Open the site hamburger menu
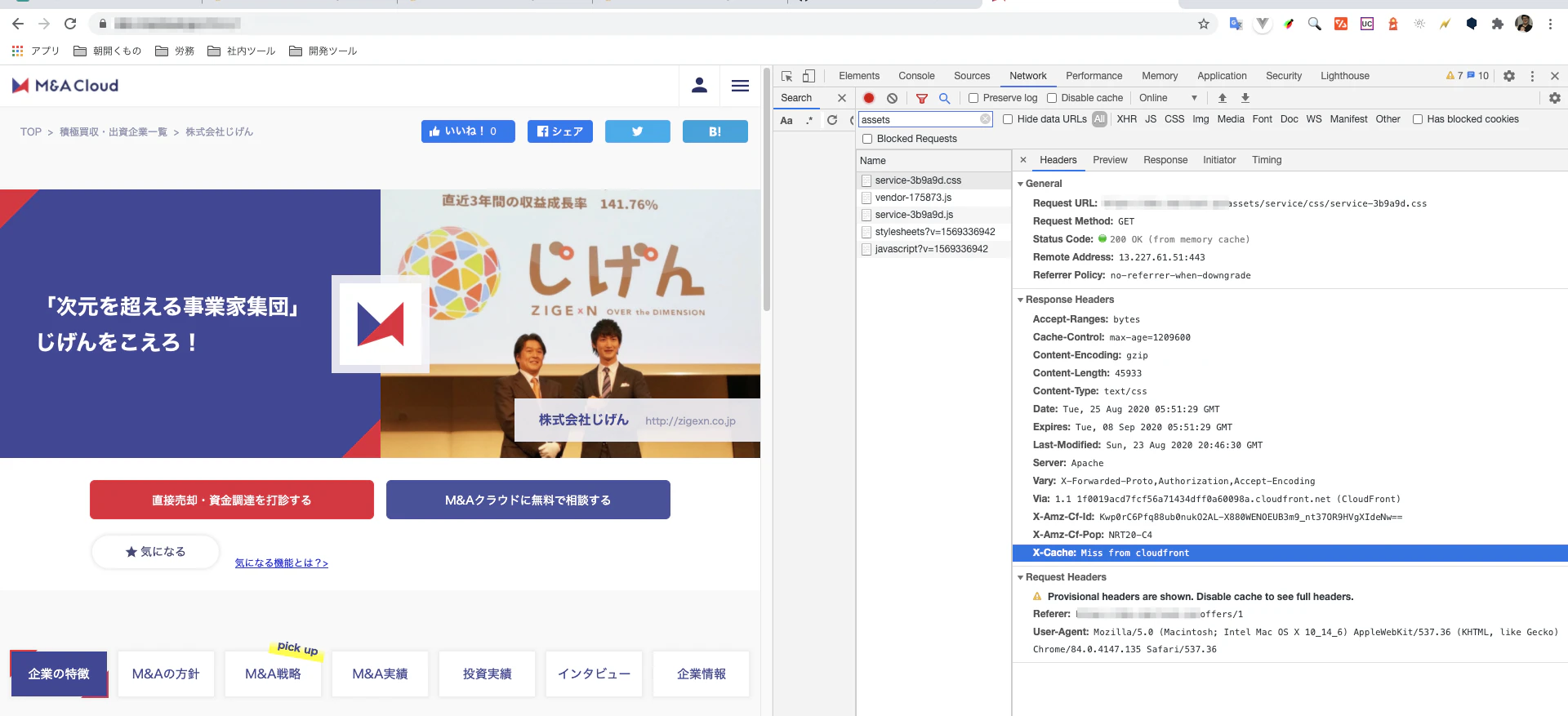This screenshot has width=1568, height=716. [740, 86]
